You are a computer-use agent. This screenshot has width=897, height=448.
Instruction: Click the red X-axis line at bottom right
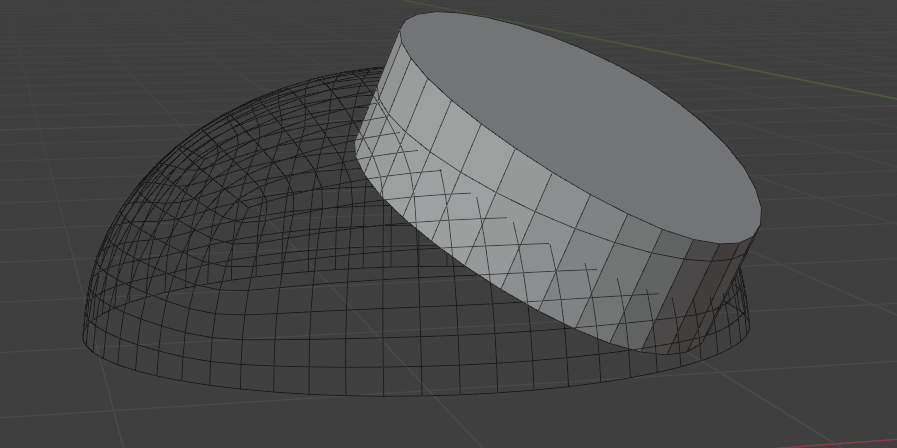tap(860, 441)
